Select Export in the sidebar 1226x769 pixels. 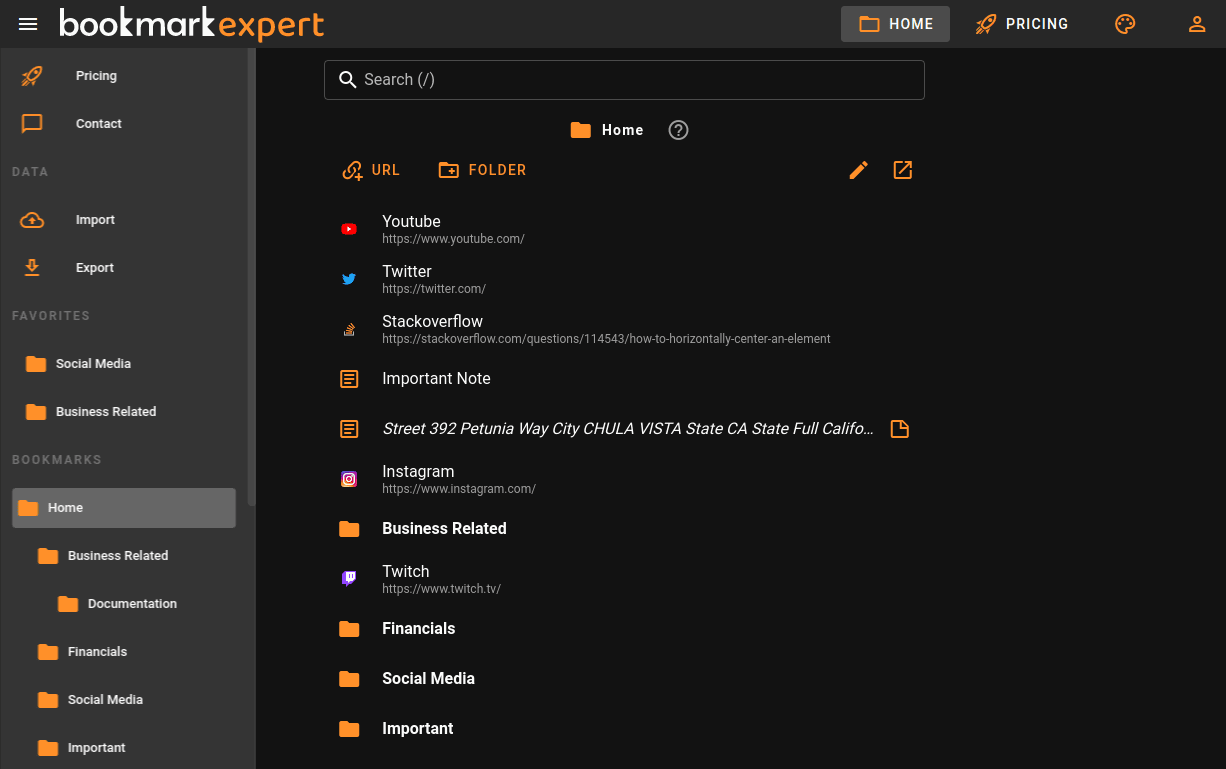pos(95,268)
